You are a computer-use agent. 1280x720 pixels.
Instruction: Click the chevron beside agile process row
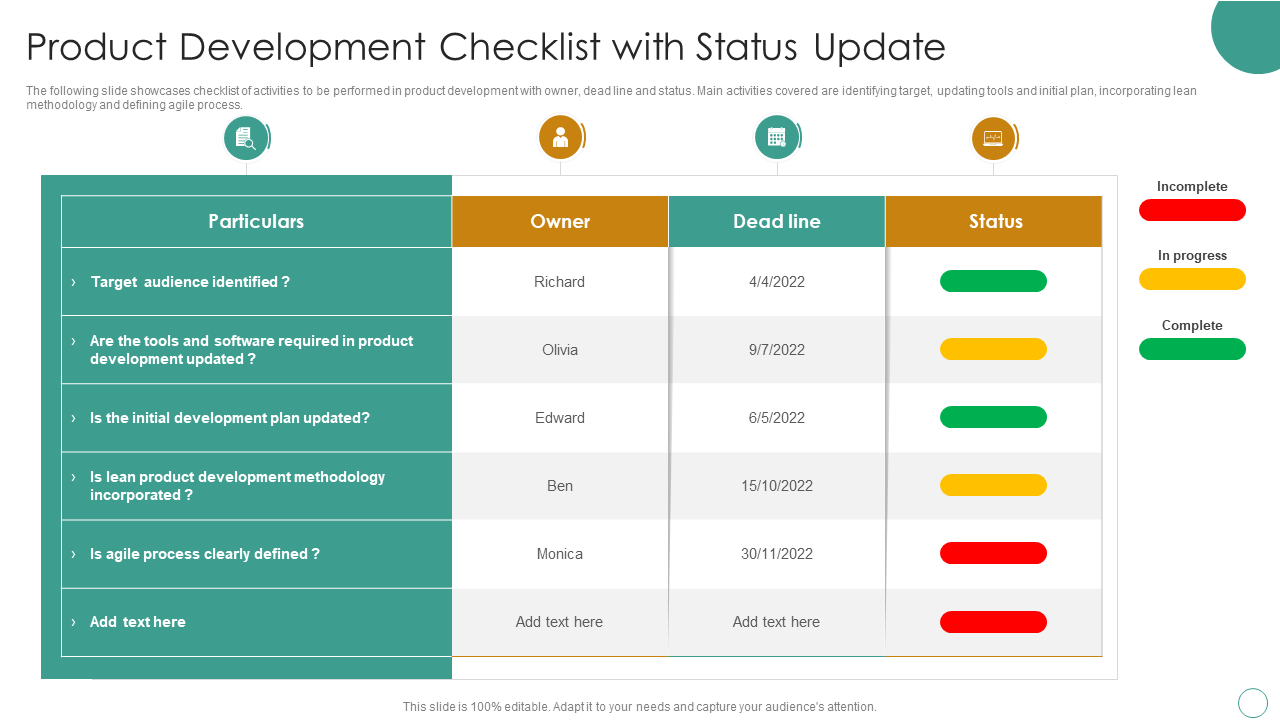pyautogui.click(x=73, y=554)
